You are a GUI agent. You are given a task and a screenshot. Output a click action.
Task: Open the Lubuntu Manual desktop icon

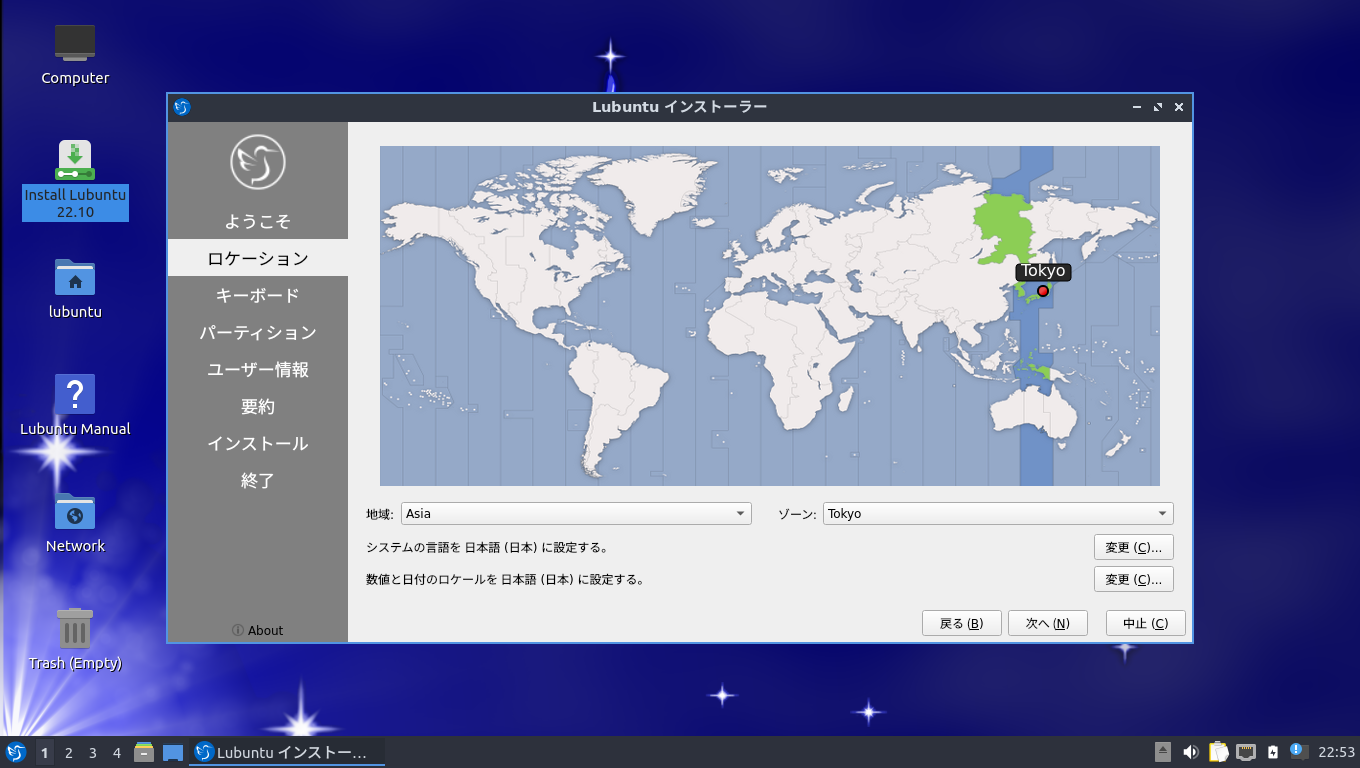pyautogui.click(x=75, y=406)
